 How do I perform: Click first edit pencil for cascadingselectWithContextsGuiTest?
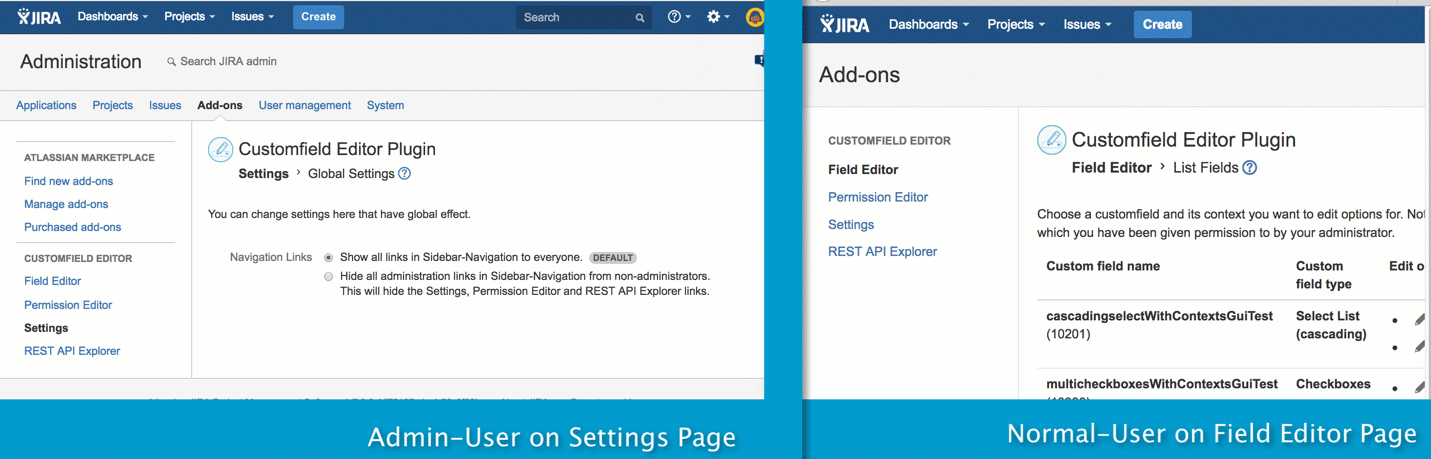1419,321
